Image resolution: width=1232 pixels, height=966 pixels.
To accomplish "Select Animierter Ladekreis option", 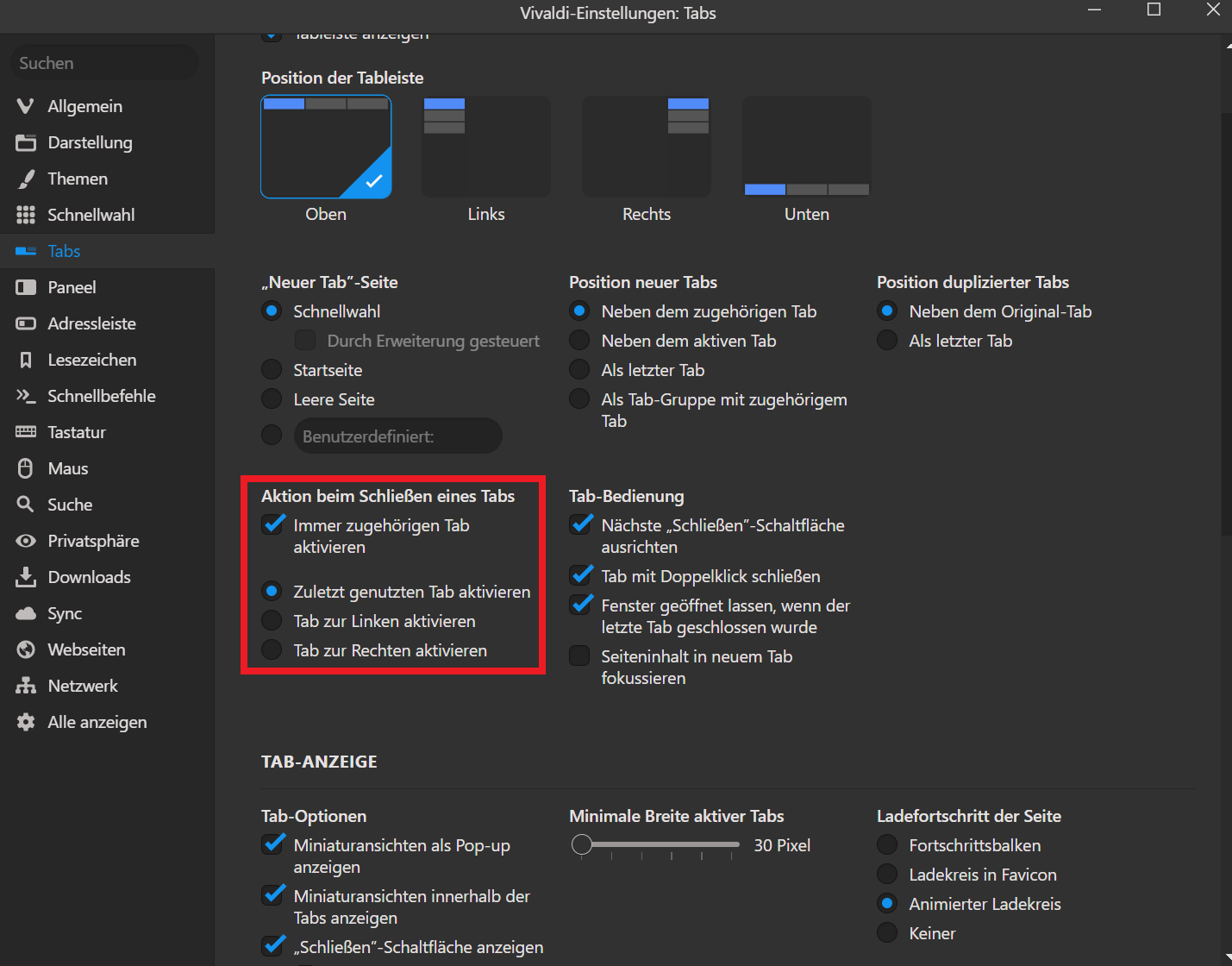I will click(887, 904).
